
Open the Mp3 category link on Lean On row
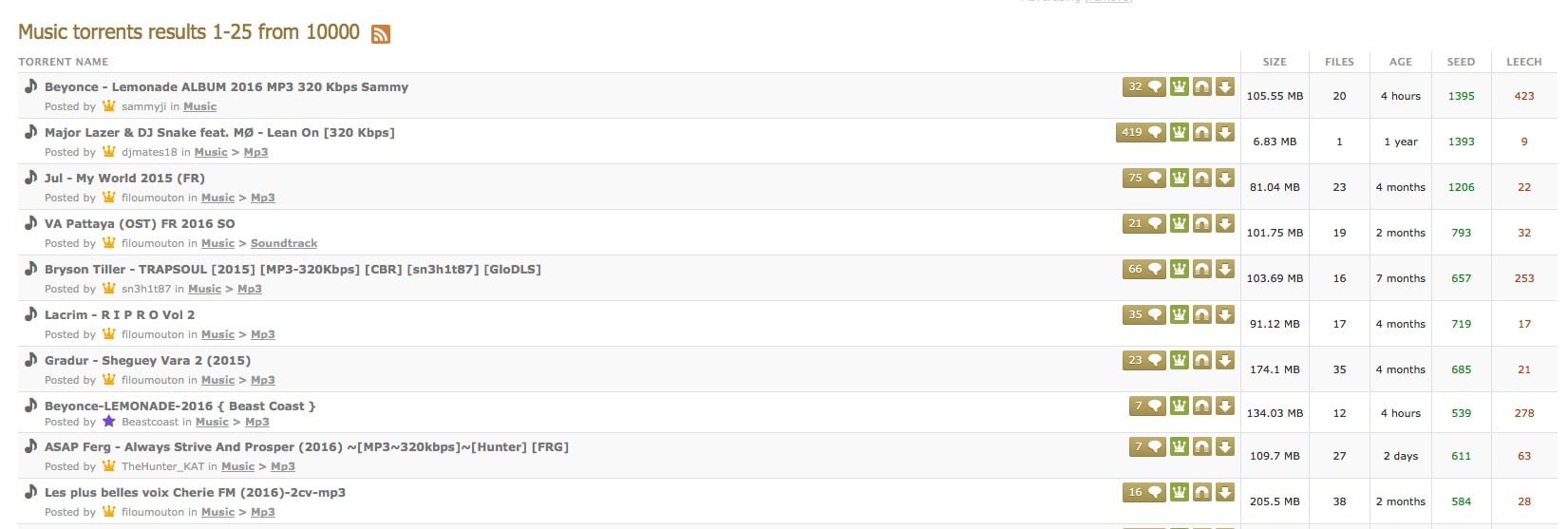pyautogui.click(x=255, y=152)
